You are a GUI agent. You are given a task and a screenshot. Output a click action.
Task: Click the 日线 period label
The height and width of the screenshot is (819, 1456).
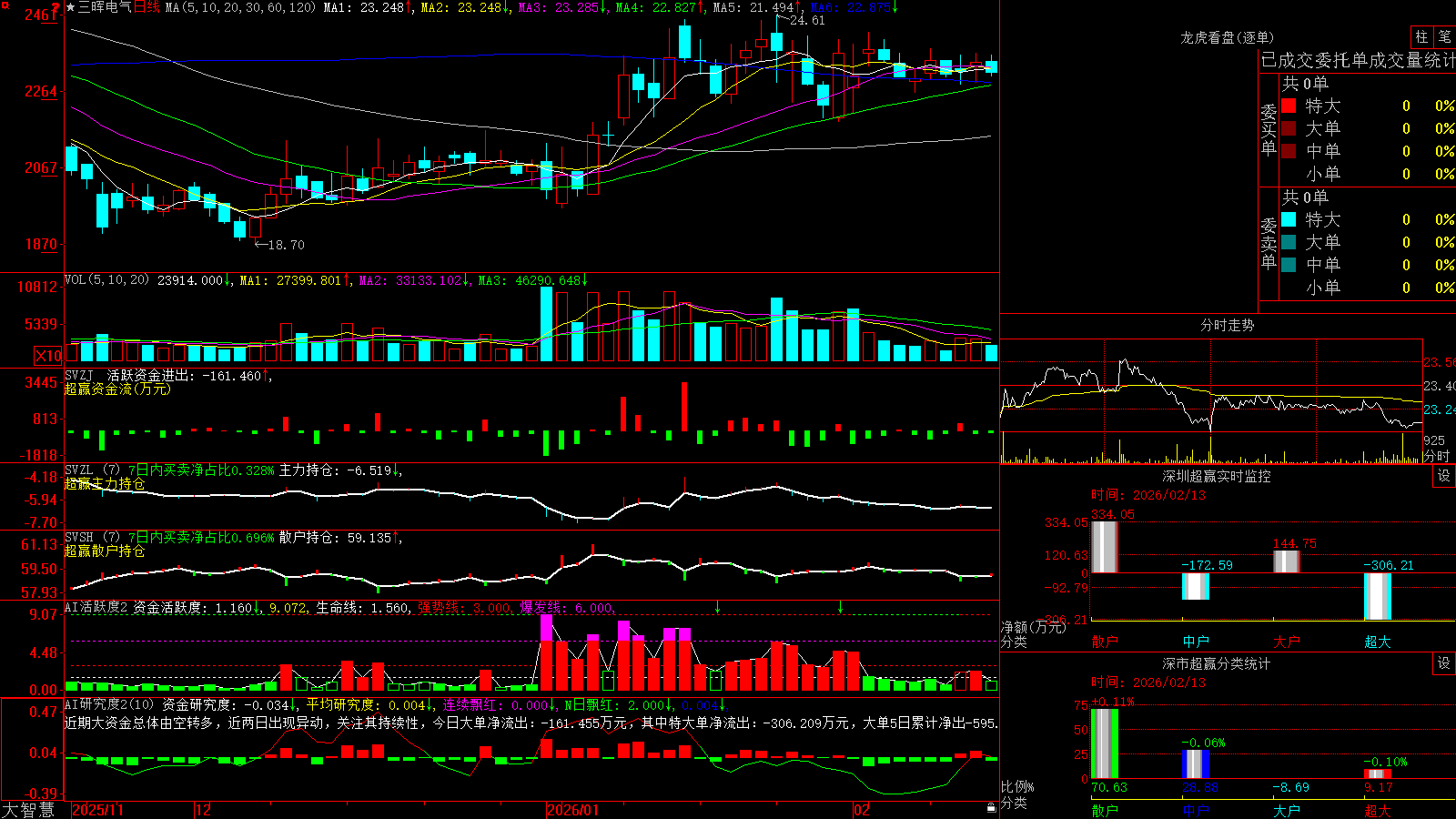click(147, 7)
